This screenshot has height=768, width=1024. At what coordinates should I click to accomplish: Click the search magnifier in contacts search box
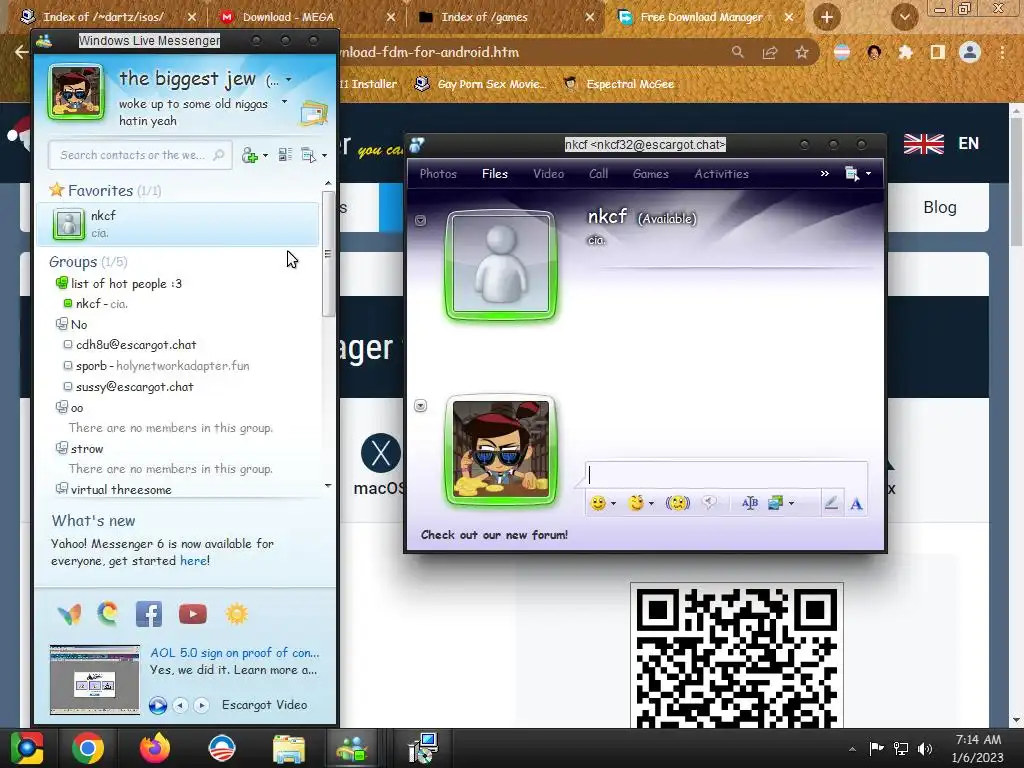tap(219, 155)
